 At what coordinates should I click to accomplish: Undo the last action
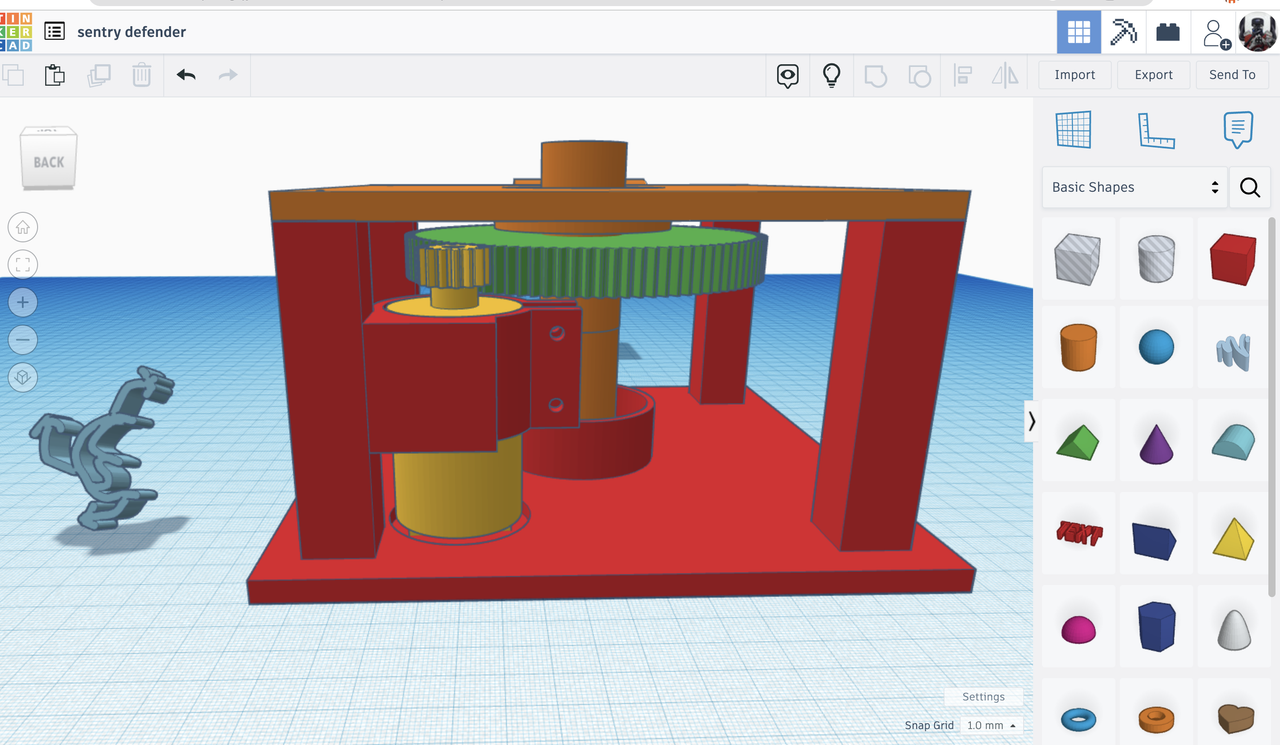click(x=186, y=75)
